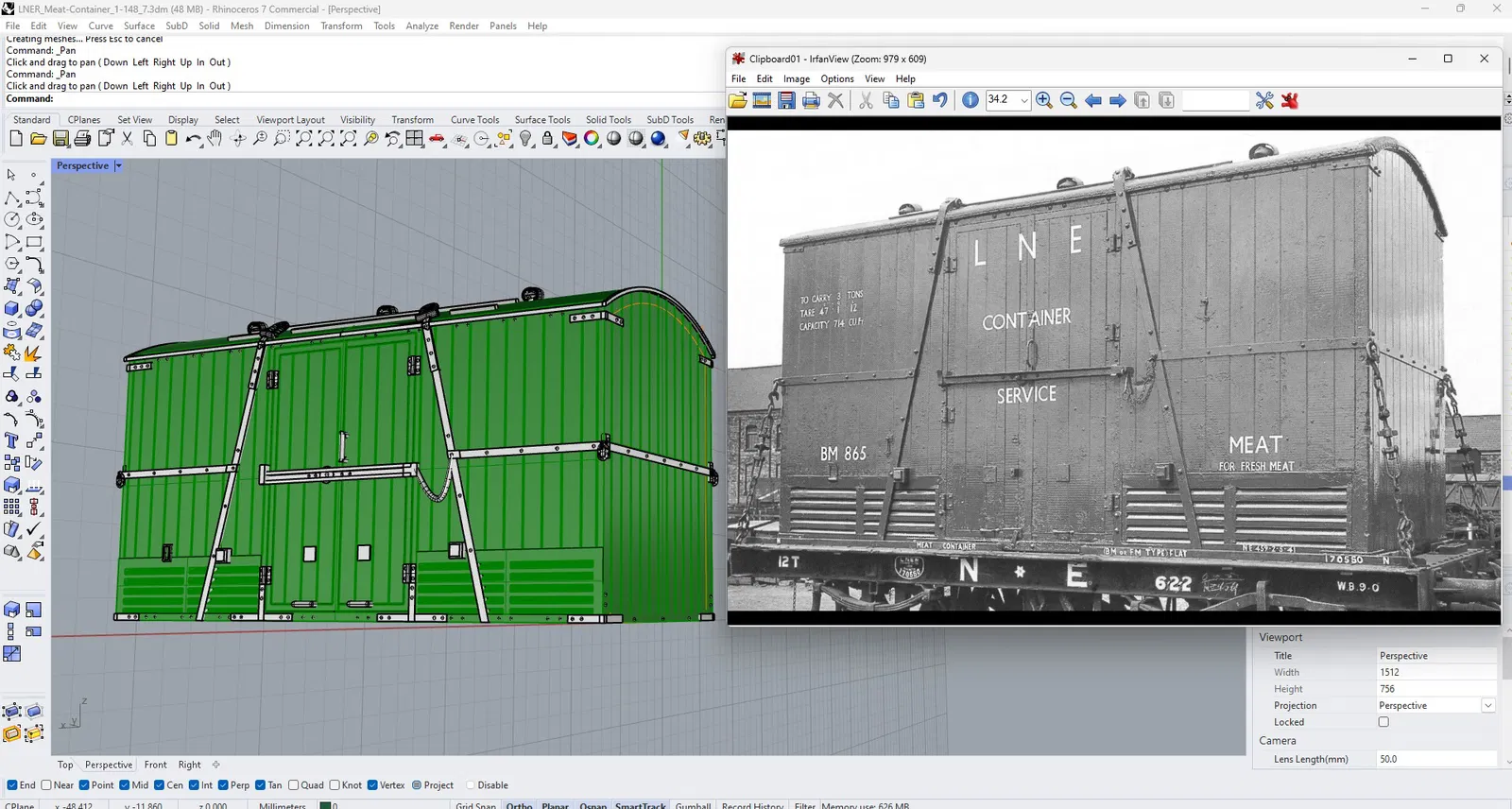Enable the Near osnap checkbox
Screen dimensions: 1512x809
click(46, 785)
